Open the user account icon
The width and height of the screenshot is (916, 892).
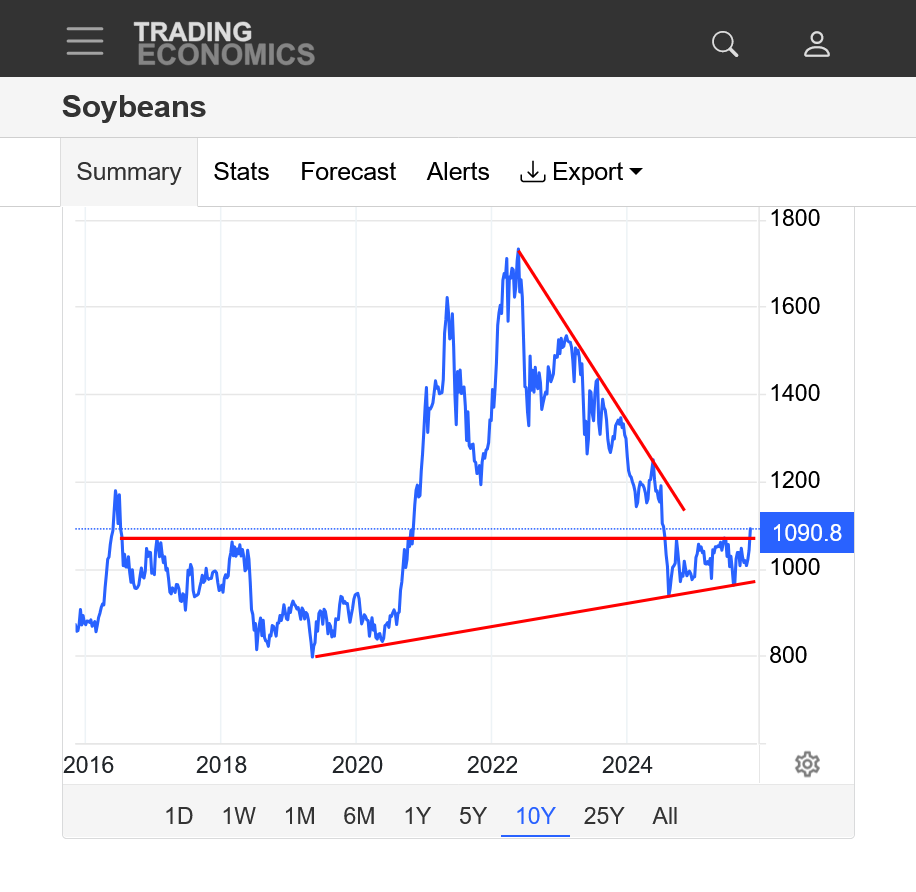(x=817, y=43)
